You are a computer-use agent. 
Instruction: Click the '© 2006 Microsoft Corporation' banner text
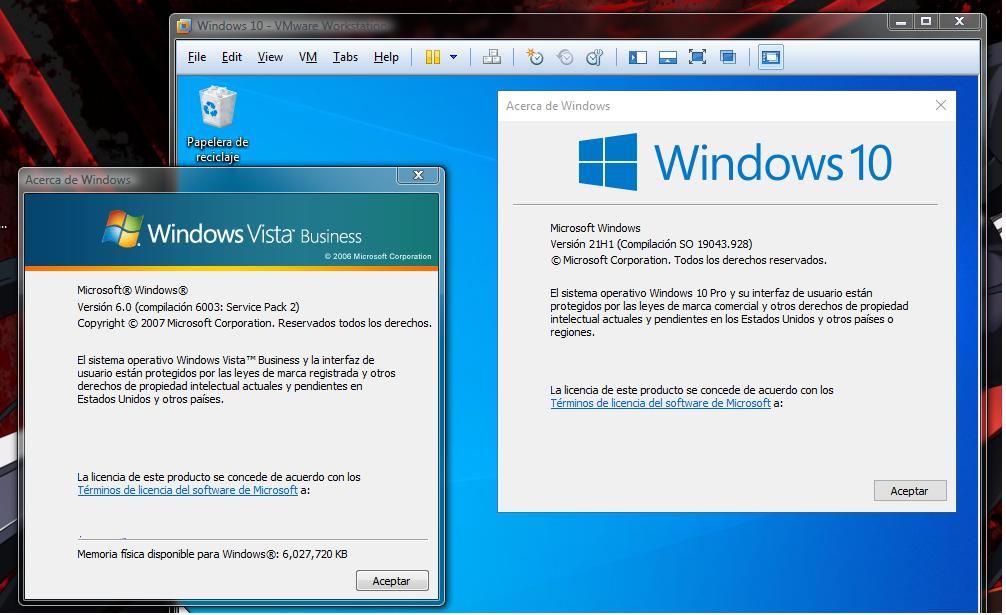click(x=378, y=256)
